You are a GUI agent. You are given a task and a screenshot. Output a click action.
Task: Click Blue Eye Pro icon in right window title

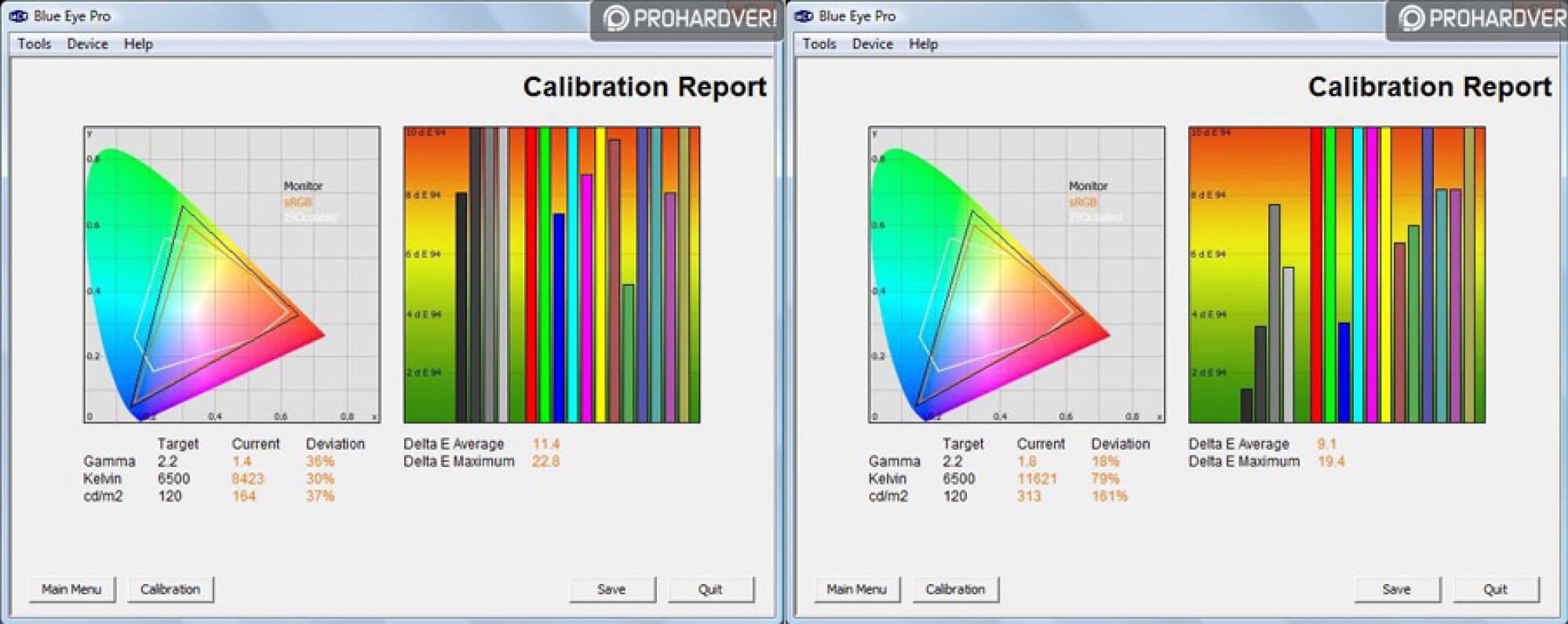click(x=804, y=16)
